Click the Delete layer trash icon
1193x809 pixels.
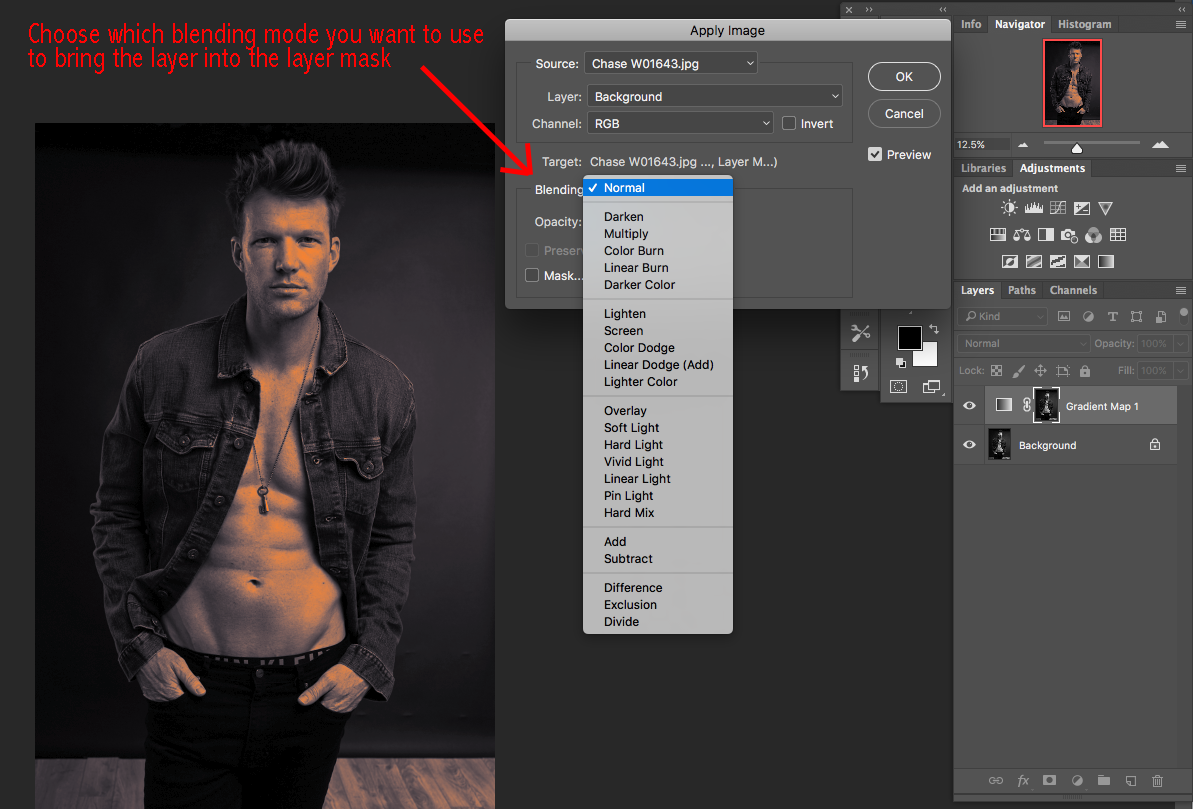[x=1157, y=781]
